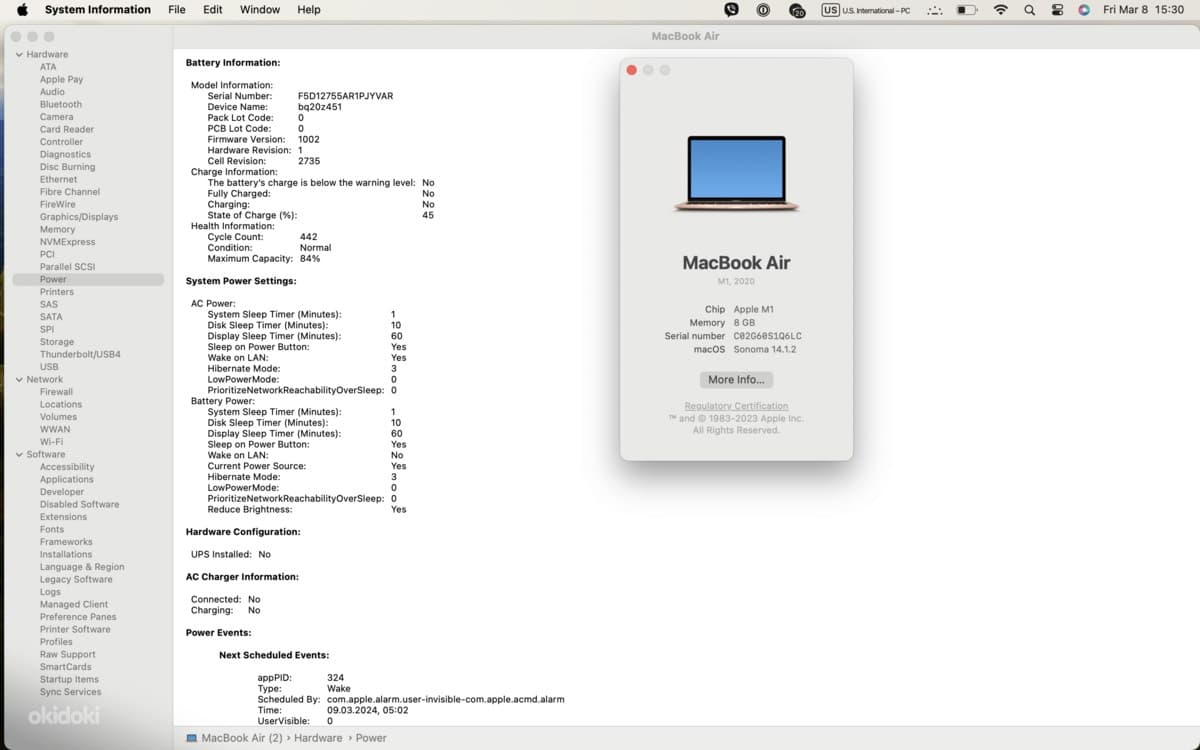Collapse the Network section
The image size is (1200, 750).
tap(19, 379)
